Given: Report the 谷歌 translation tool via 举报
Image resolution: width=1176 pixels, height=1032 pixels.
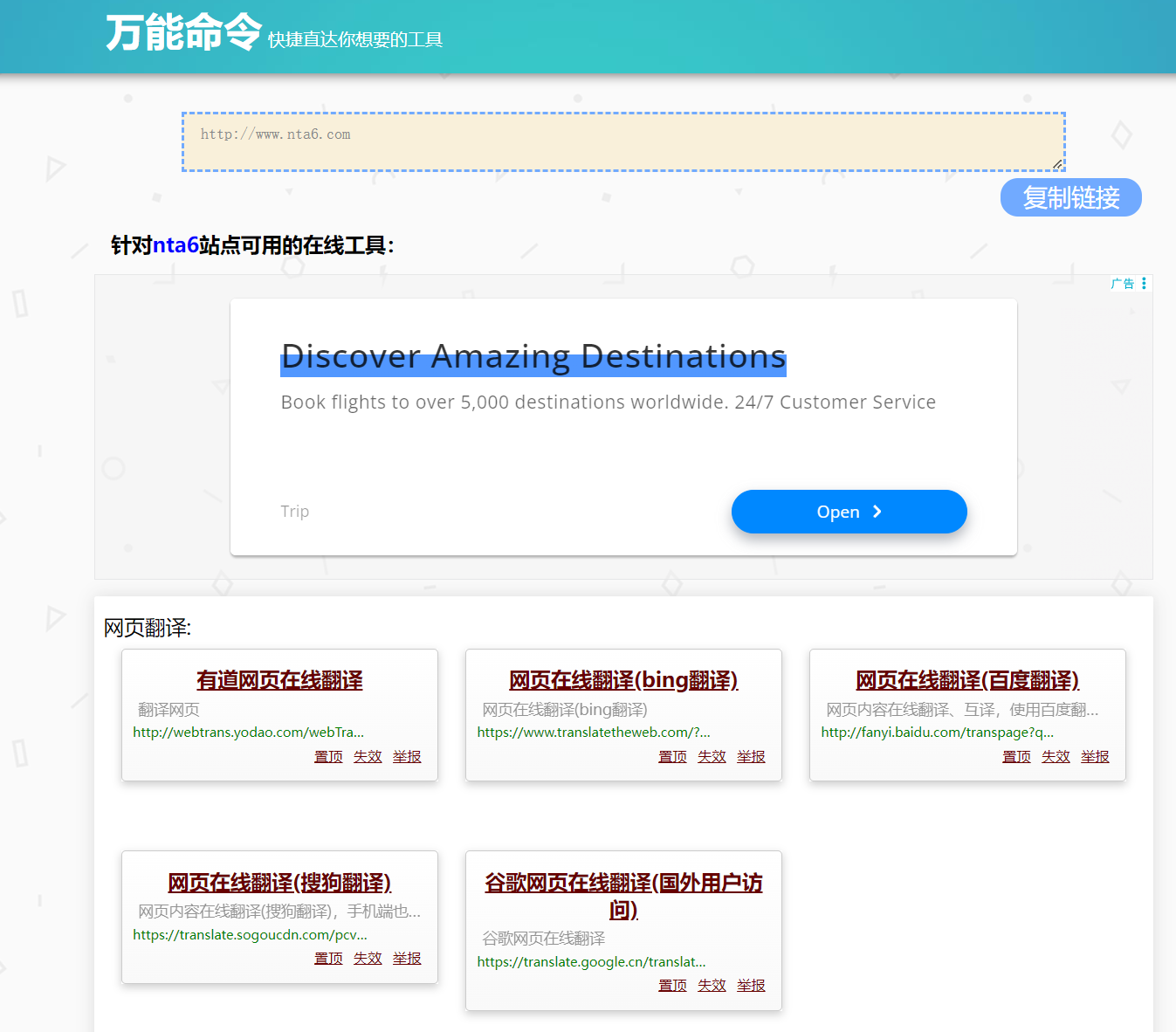Looking at the screenshot, I should (751, 986).
